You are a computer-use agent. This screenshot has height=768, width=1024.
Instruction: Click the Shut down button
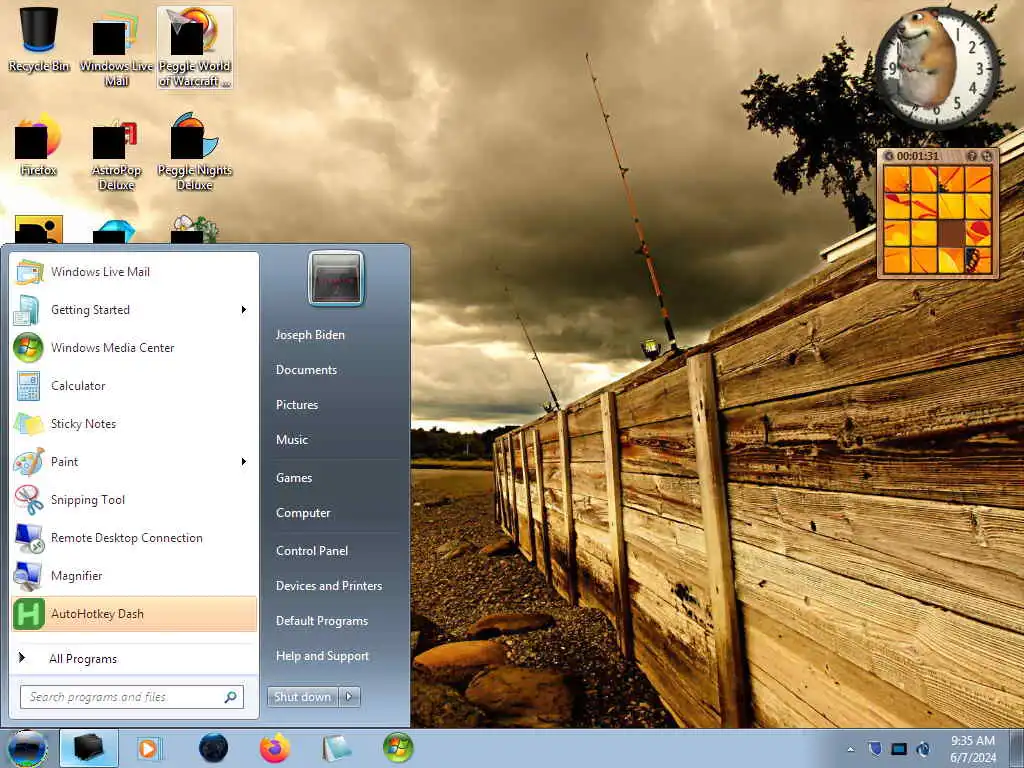(302, 697)
